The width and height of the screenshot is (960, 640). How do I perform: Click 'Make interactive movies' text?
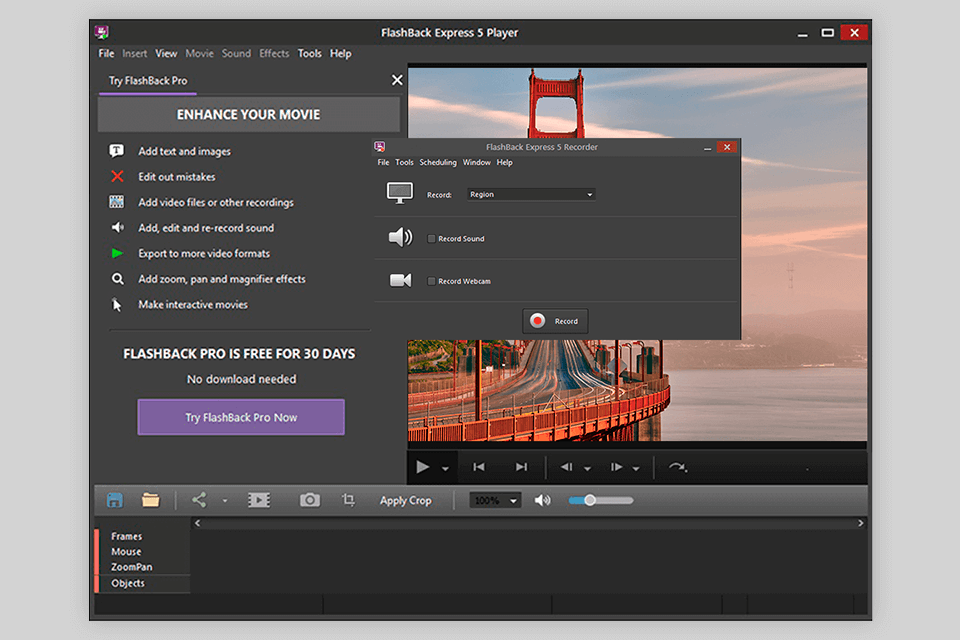(x=193, y=304)
